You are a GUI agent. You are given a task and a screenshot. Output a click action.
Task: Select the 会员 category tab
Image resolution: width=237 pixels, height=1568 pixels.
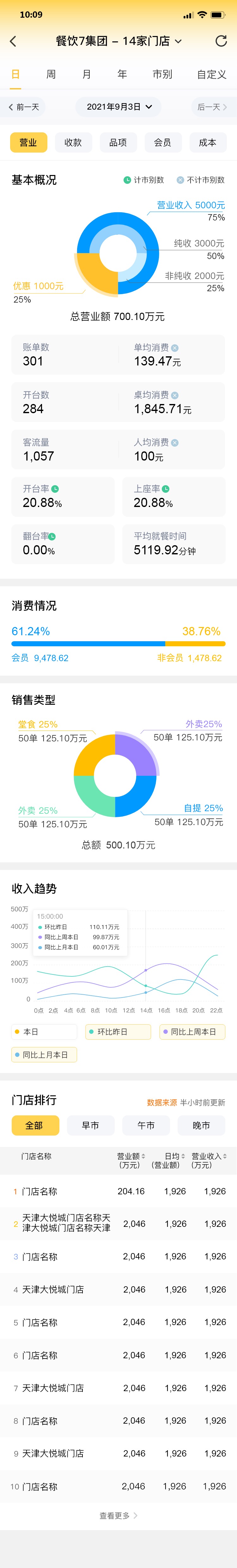pos(163,142)
